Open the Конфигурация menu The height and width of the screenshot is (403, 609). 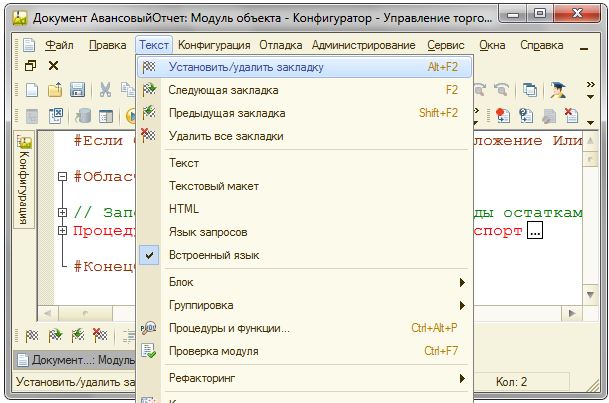coord(215,45)
